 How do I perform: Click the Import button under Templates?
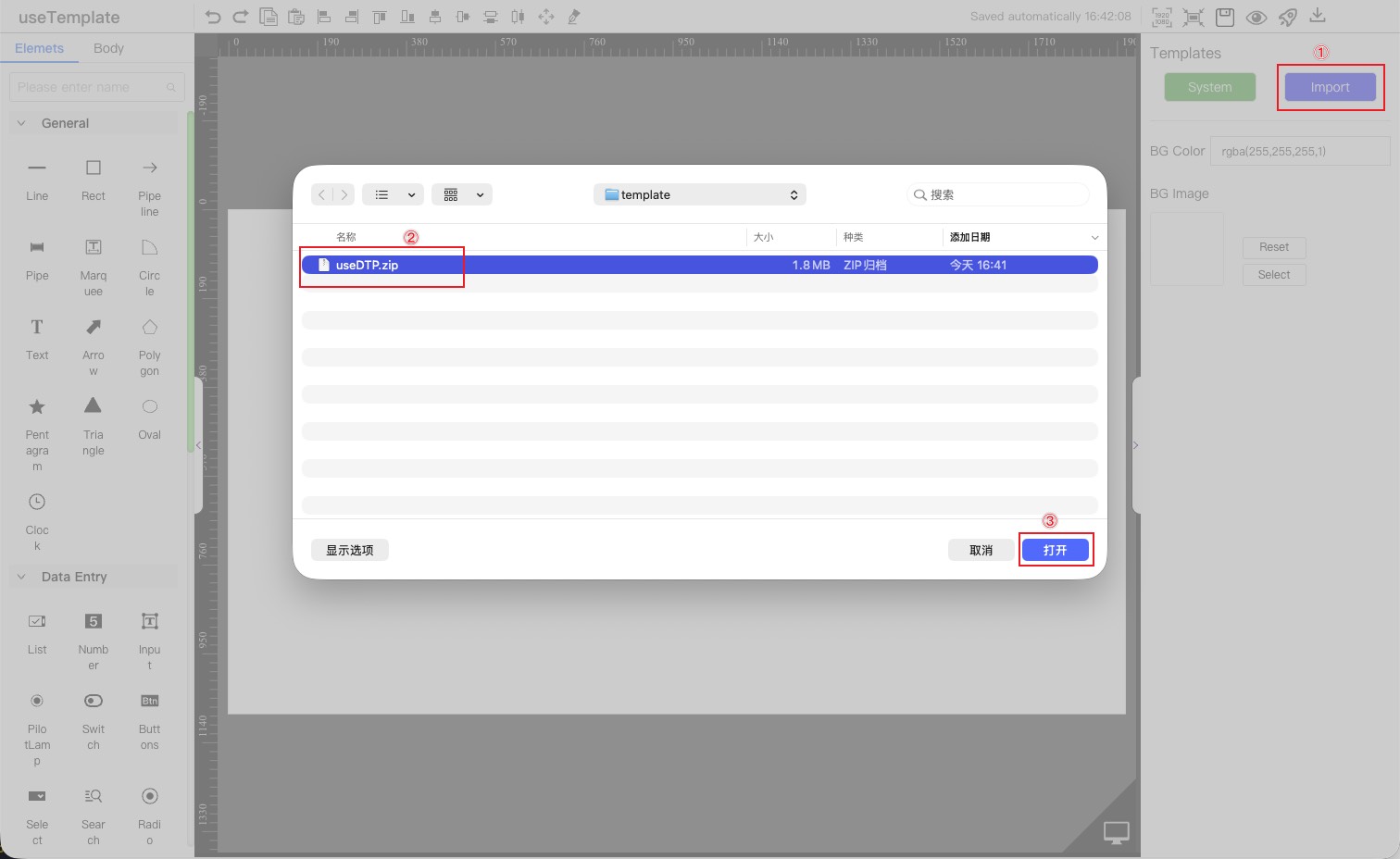pyautogui.click(x=1331, y=86)
